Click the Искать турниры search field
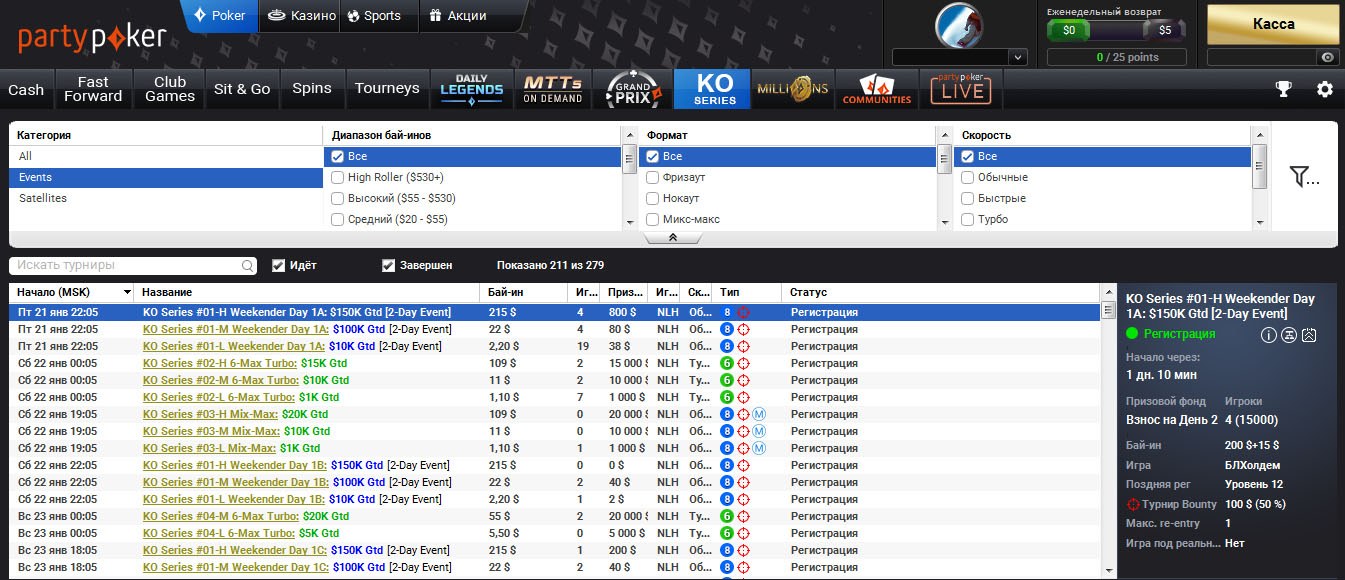Screen dimensions: 1345x580 (x=125, y=266)
